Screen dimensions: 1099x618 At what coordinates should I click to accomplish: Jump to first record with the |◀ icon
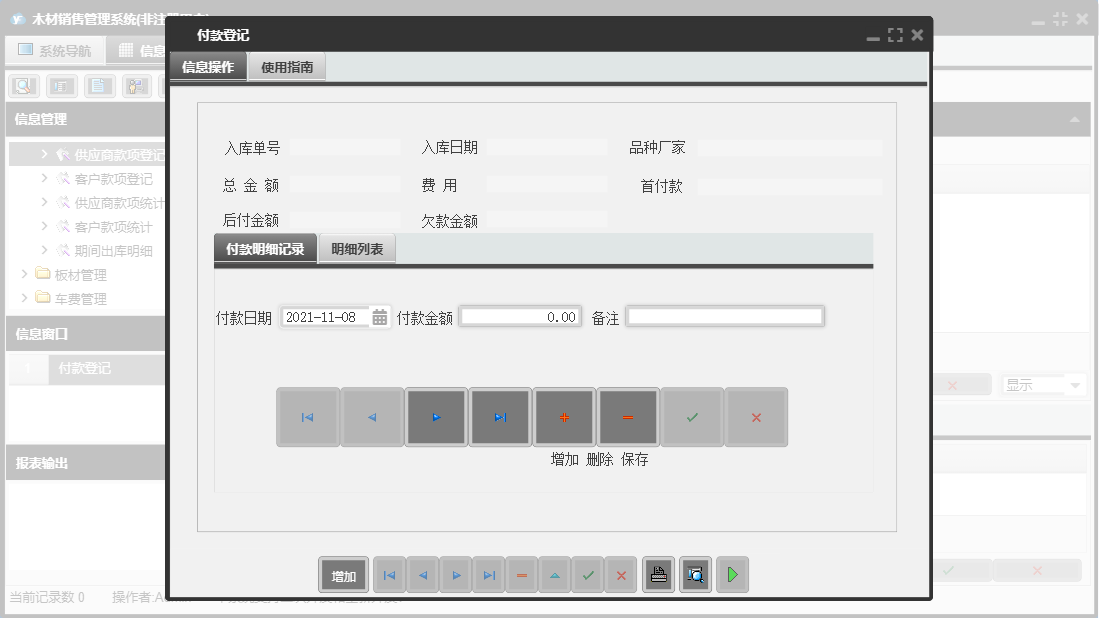click(308, 416)
